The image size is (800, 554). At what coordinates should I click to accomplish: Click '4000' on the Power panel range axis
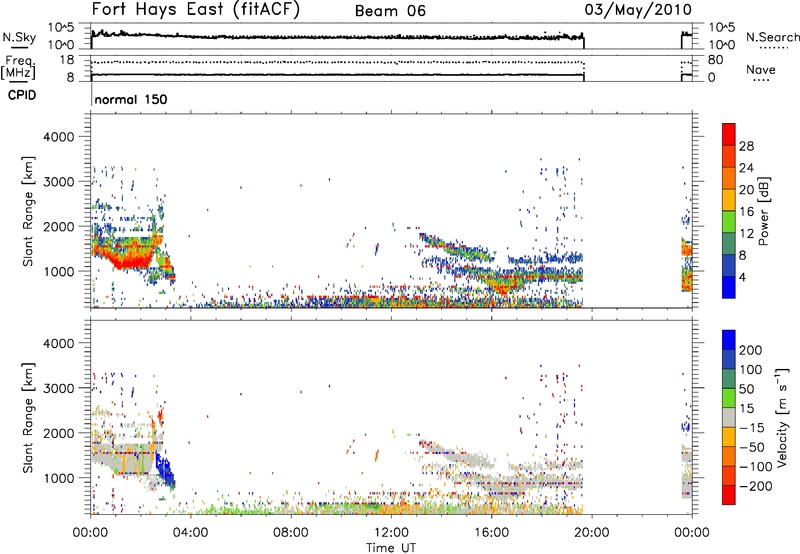click(x=59, y=137)
